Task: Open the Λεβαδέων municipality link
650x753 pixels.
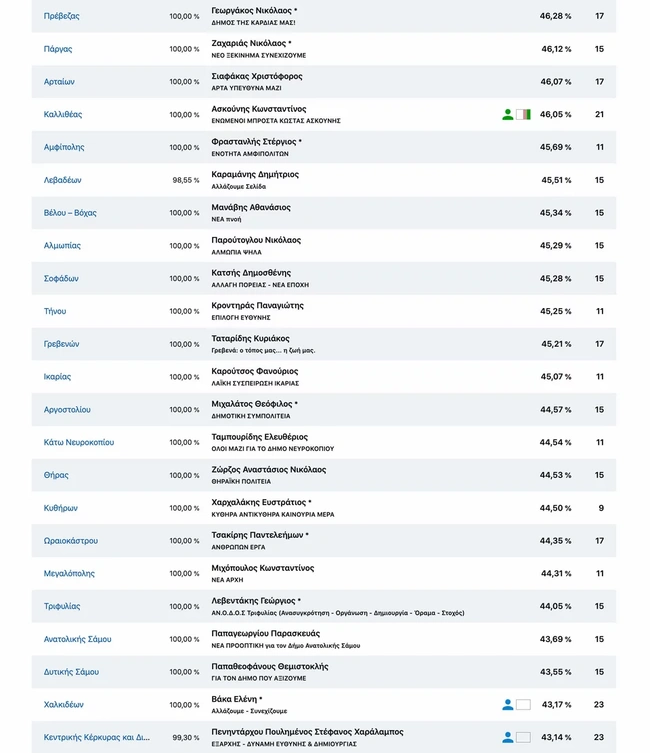Action: point(62,180)
